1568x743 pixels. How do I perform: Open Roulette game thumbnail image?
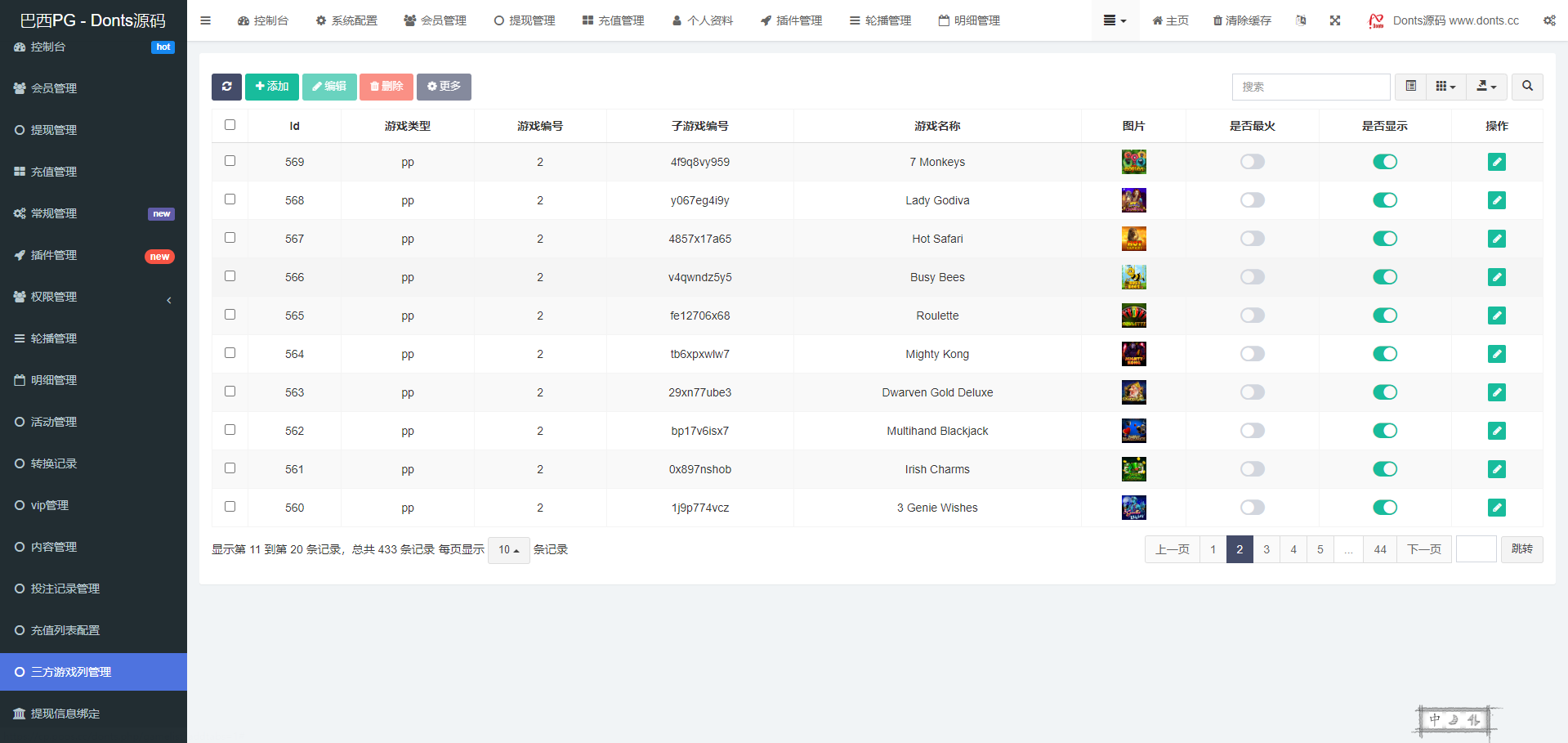(1134, 316)
